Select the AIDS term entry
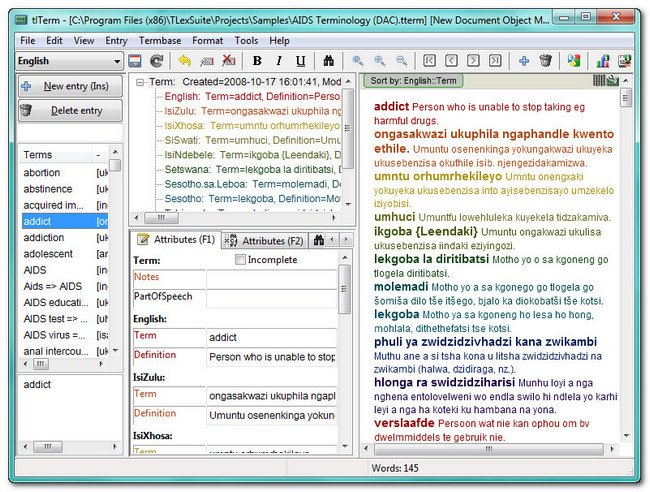This screenshot has height=492, width=650. pos(65,270)
